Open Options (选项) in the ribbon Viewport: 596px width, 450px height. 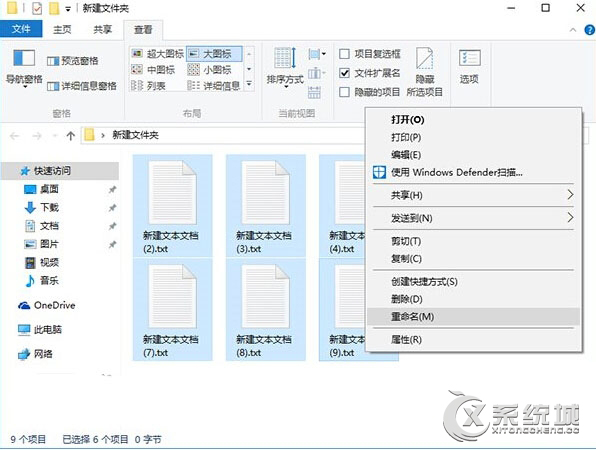(x=469, y=67)
